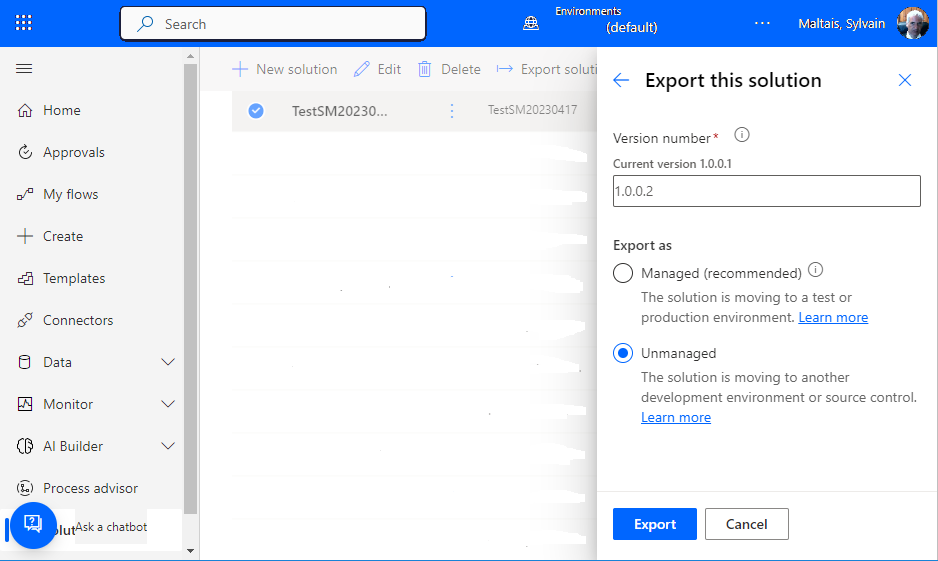Click the back arrow in export panel
The image size is (938, 561).
pos(621,81)
